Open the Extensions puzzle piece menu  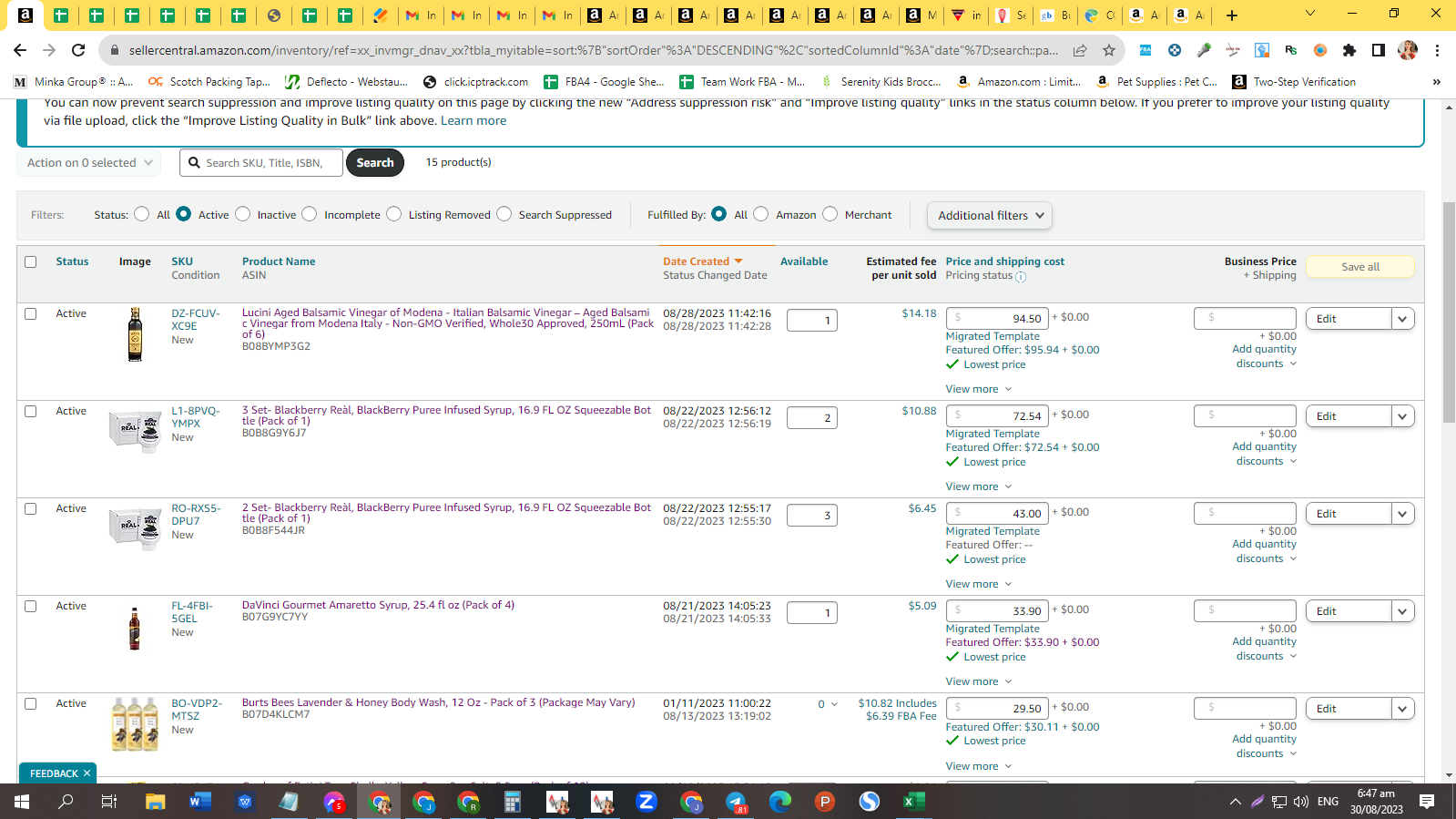pos(1349,50)
